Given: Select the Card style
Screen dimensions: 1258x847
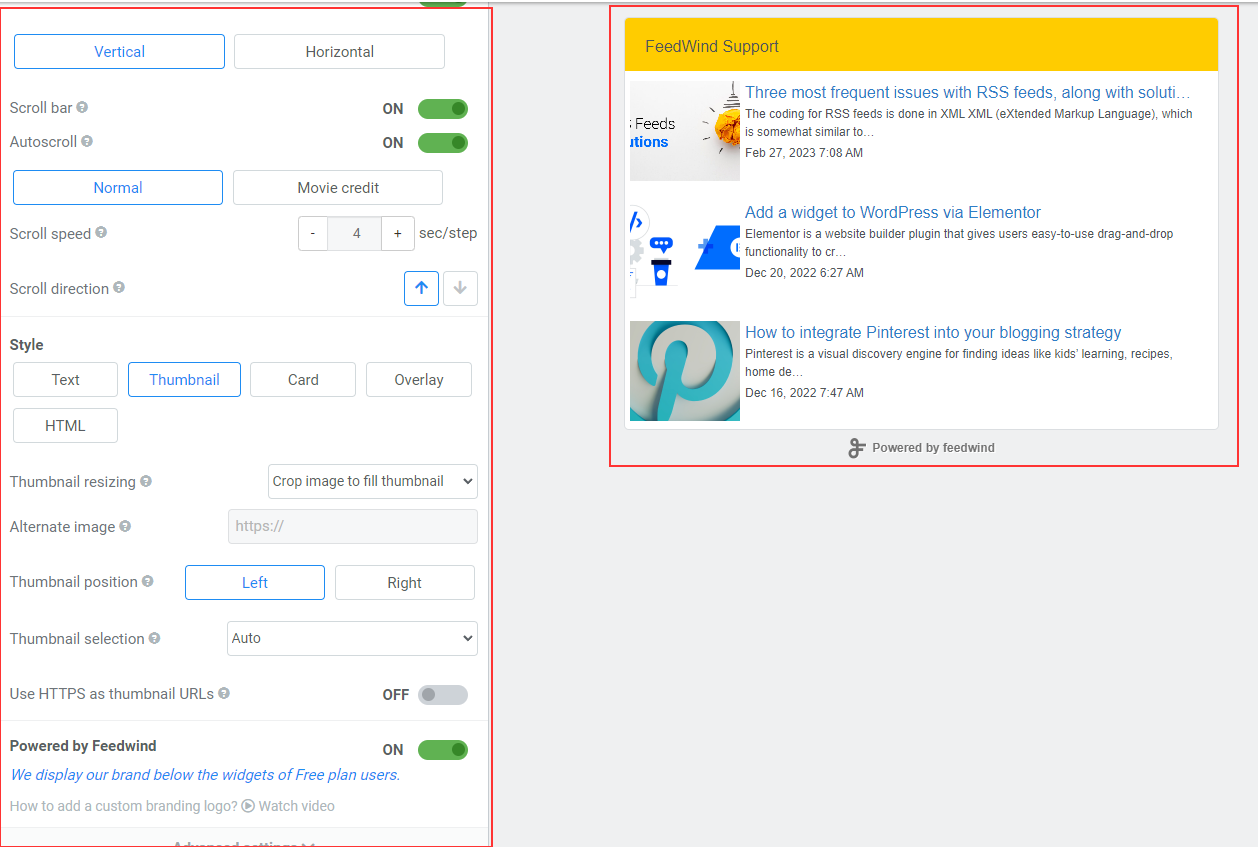Looking at the screenshot, I should point(303,380).
